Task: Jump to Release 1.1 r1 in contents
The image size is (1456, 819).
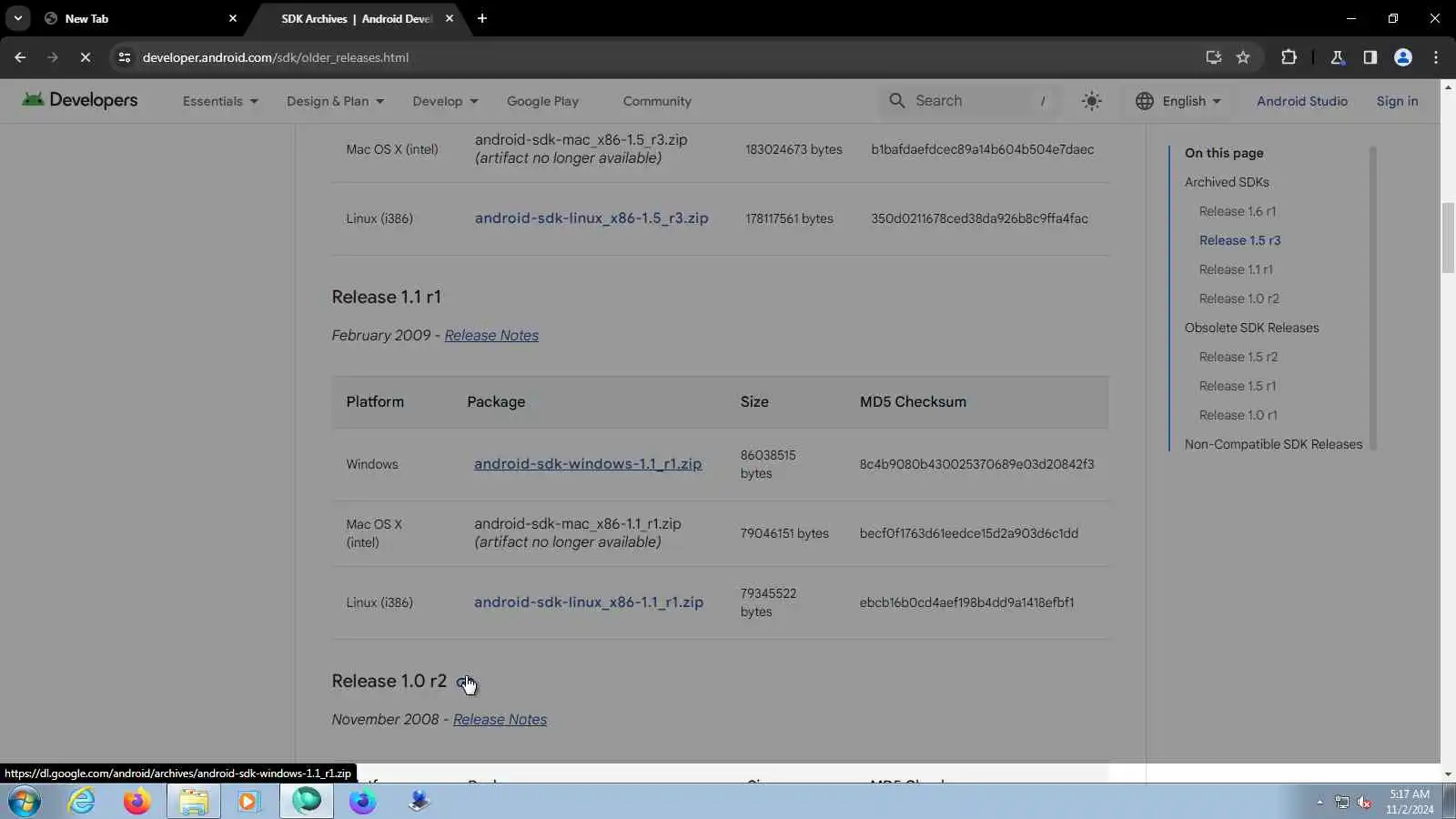Action: [x=1236, y=269]
